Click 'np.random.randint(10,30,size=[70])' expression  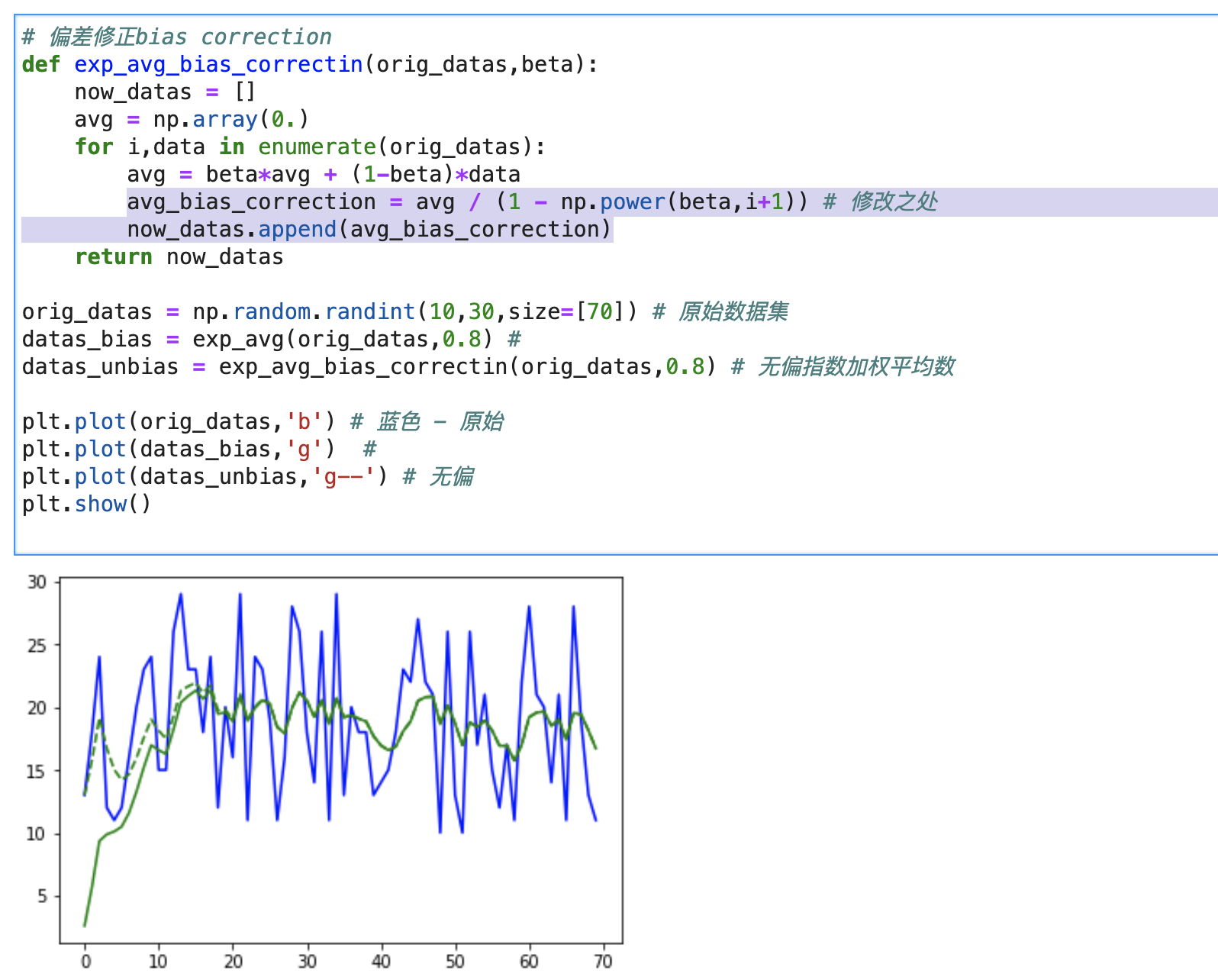tap(414, 311)
